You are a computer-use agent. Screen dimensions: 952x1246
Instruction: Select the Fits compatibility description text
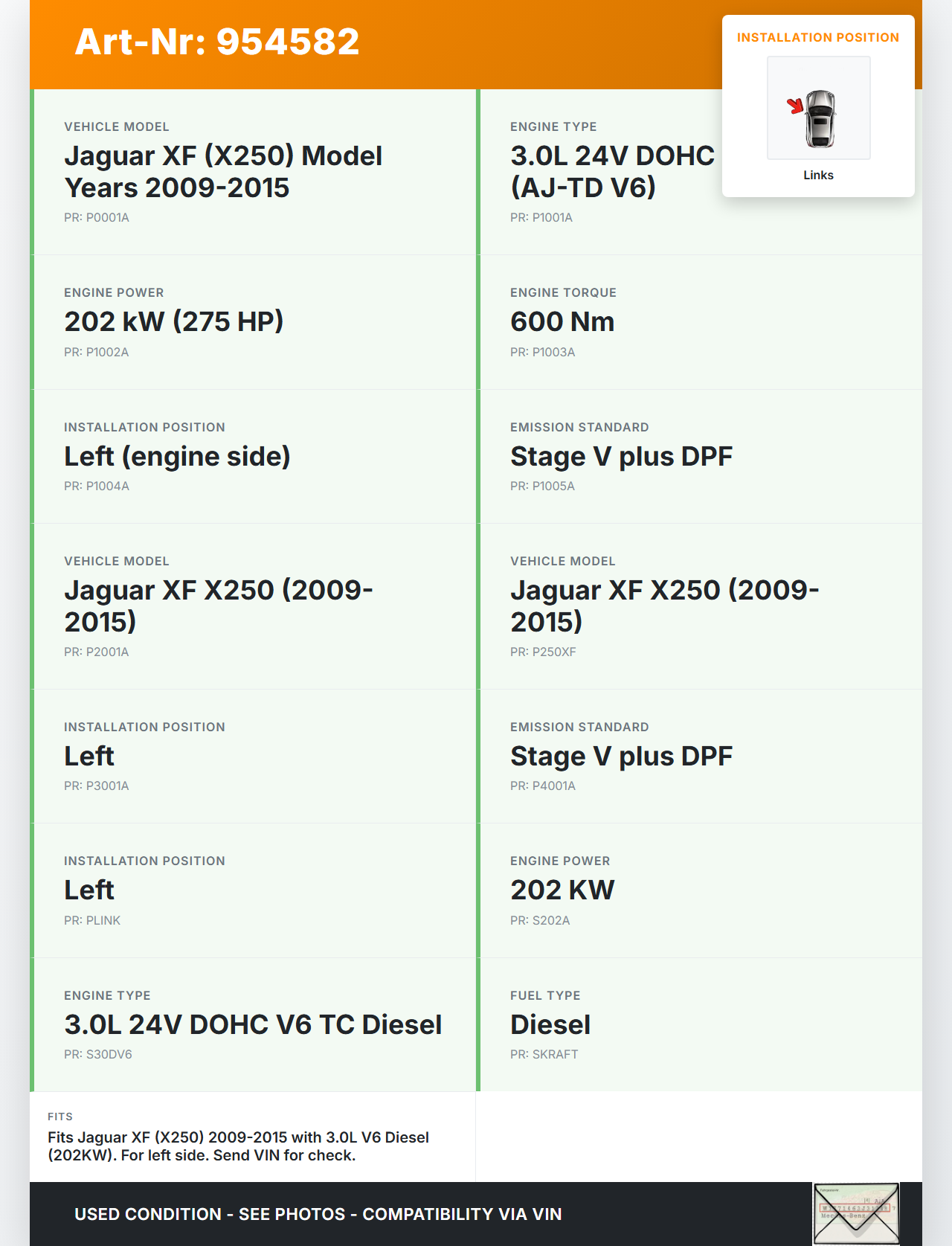click(x=238, y=1146)
